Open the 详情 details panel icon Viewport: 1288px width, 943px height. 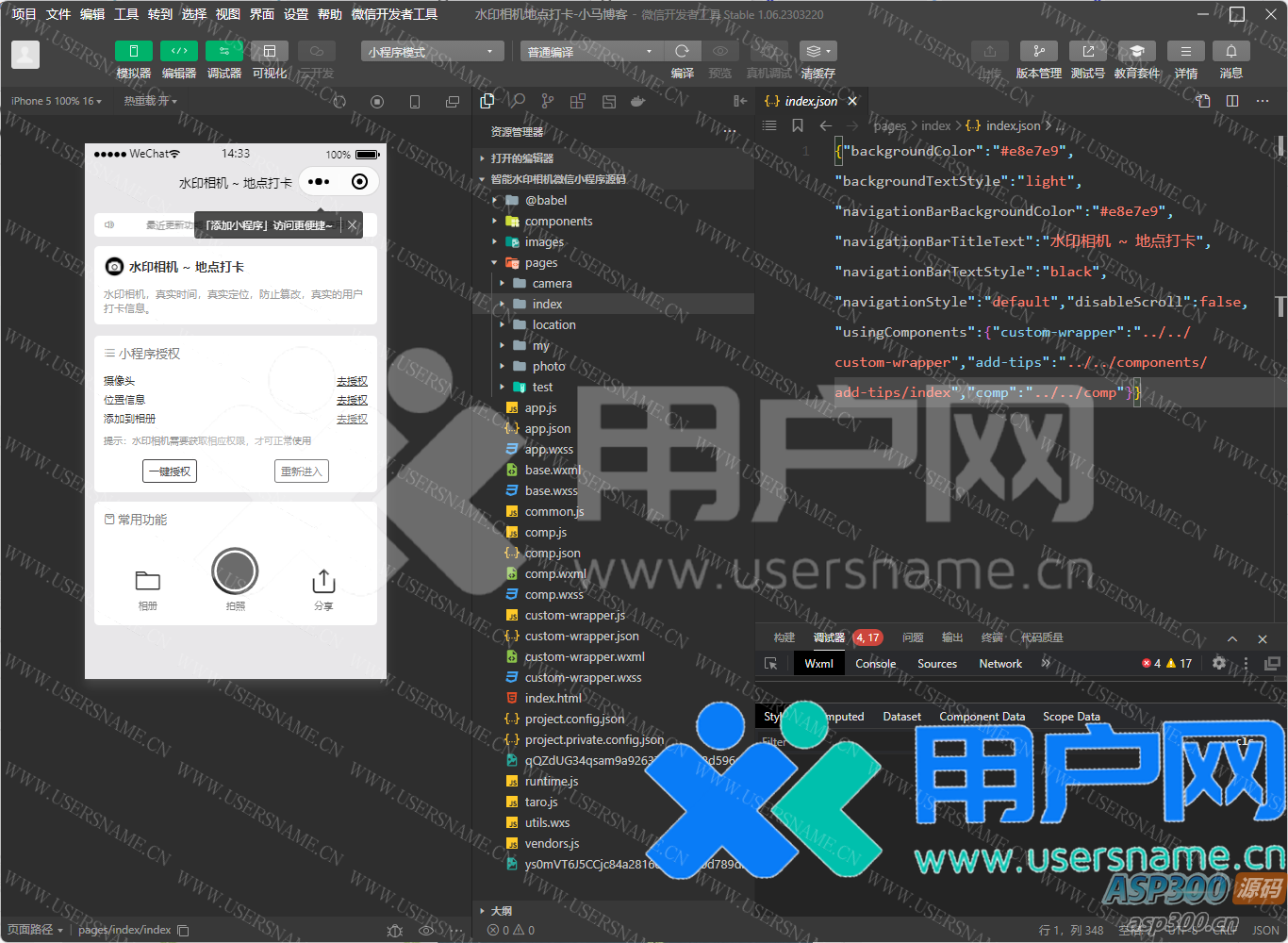[x=1185, y=51]
